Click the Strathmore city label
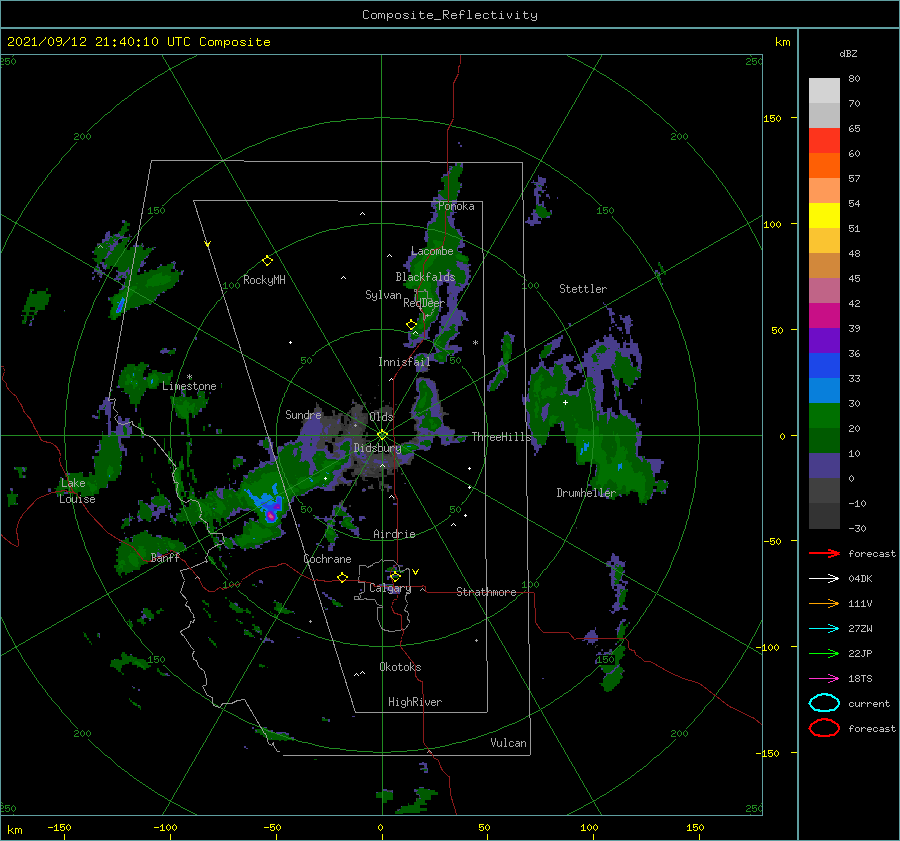 [x=486, y=592]
